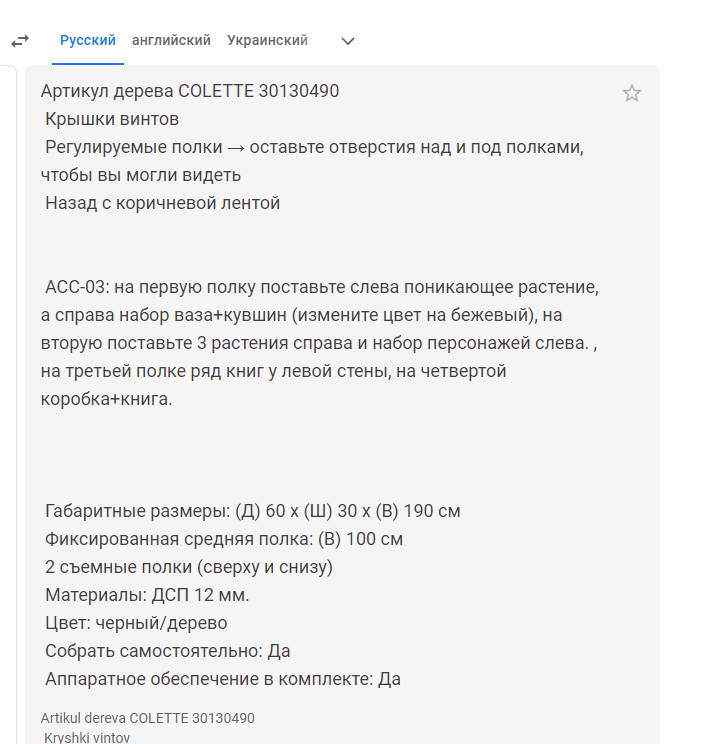Screen dimensions: 723x744
Task: Click the 'Регулируемые полки' sentence
Action: (x=312, y=161)
